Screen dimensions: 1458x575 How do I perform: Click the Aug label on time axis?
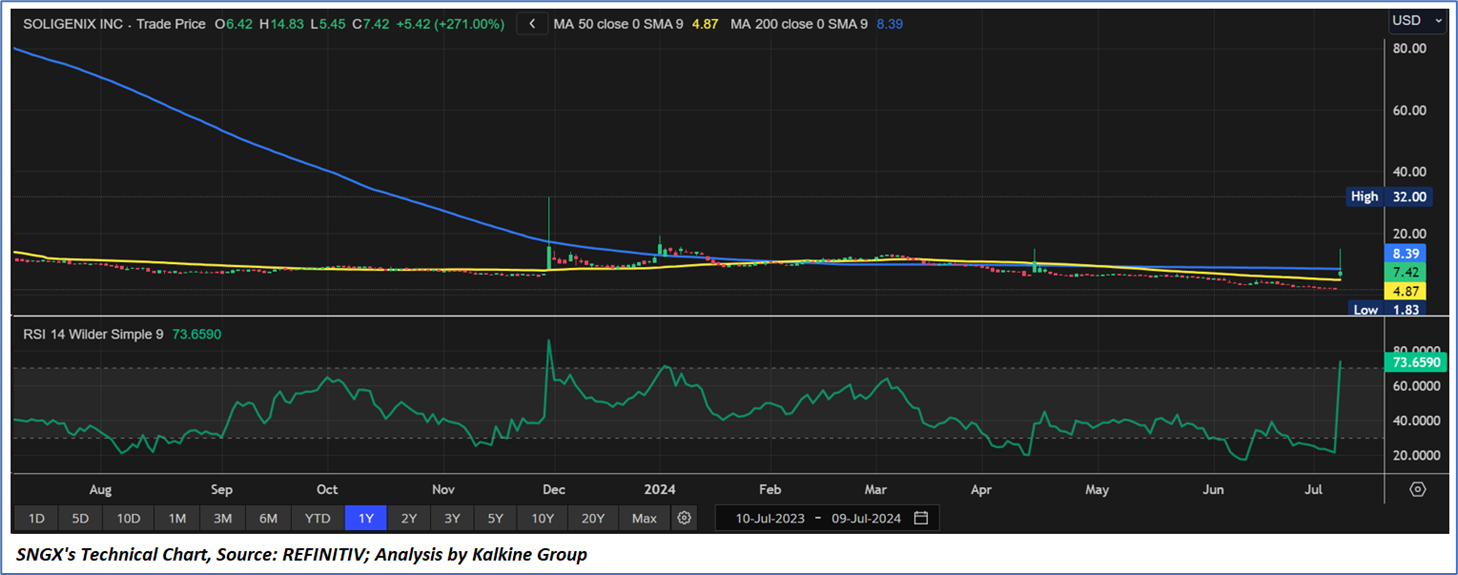[101, 490]
